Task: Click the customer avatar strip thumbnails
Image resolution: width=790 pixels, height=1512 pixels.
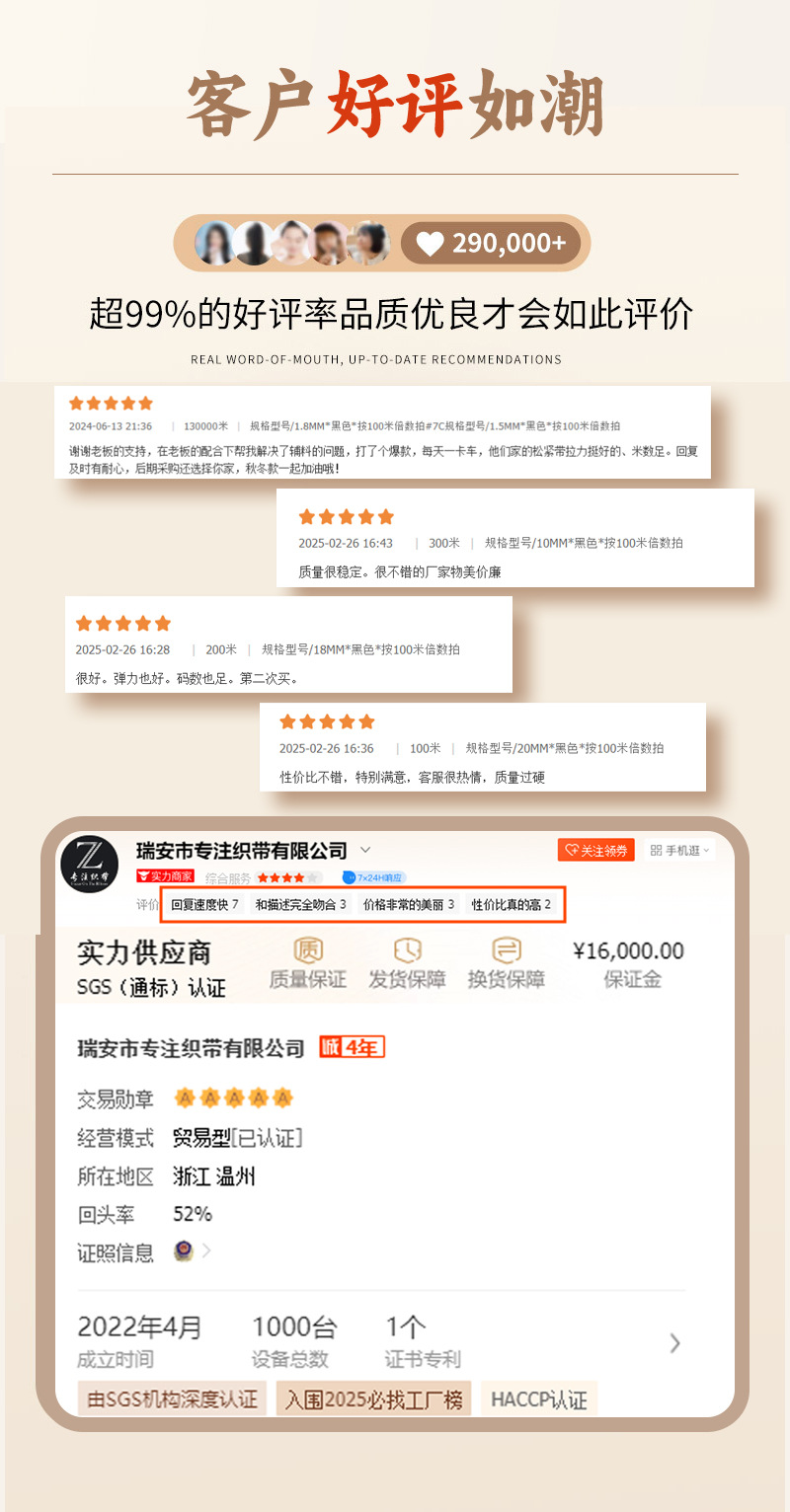Action: tap(292, 244)
